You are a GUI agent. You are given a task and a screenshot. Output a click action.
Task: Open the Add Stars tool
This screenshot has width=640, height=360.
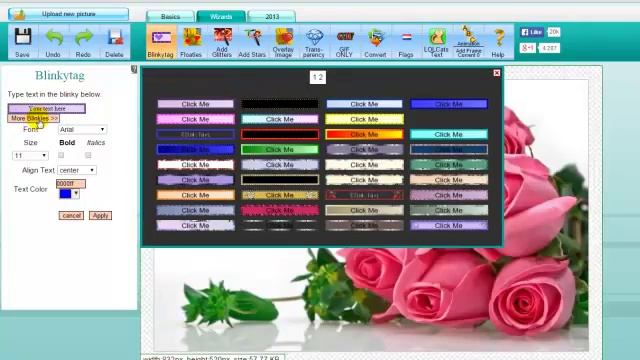[x=252, y=42]
